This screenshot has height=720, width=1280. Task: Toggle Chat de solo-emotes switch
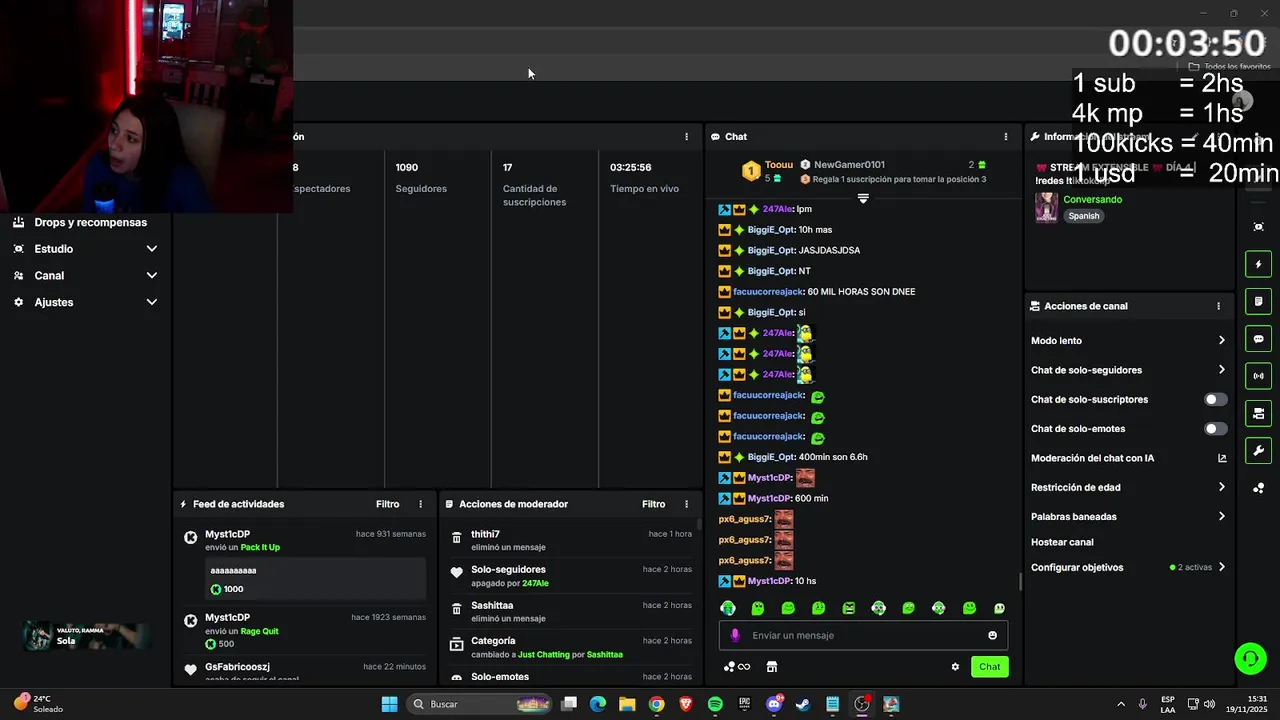(1215, 428)
